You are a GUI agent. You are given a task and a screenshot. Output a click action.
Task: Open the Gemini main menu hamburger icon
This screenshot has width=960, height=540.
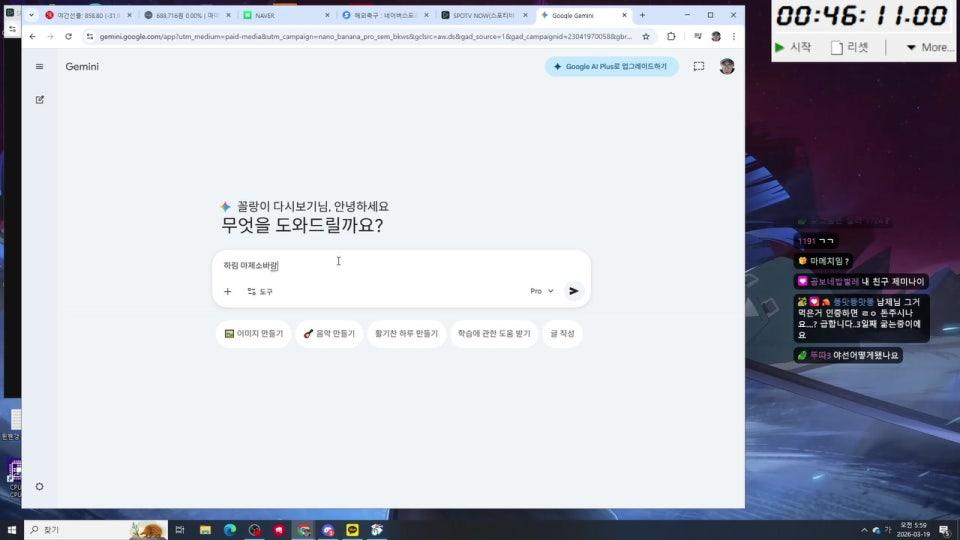[39, 66]
